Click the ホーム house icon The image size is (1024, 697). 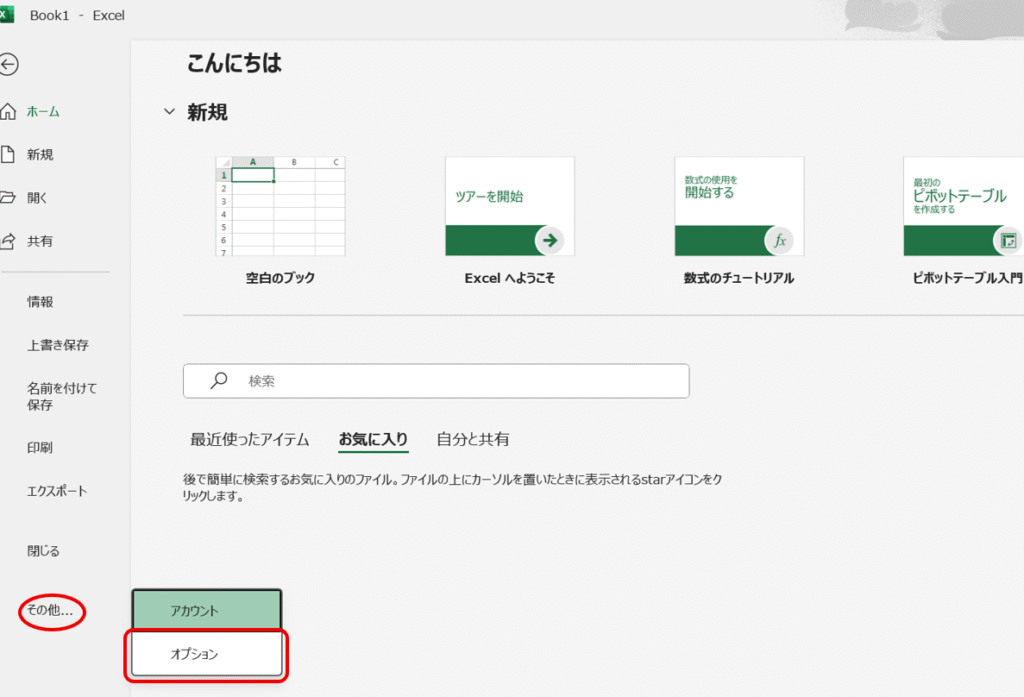pyautogui.click(x=8, y=112)
